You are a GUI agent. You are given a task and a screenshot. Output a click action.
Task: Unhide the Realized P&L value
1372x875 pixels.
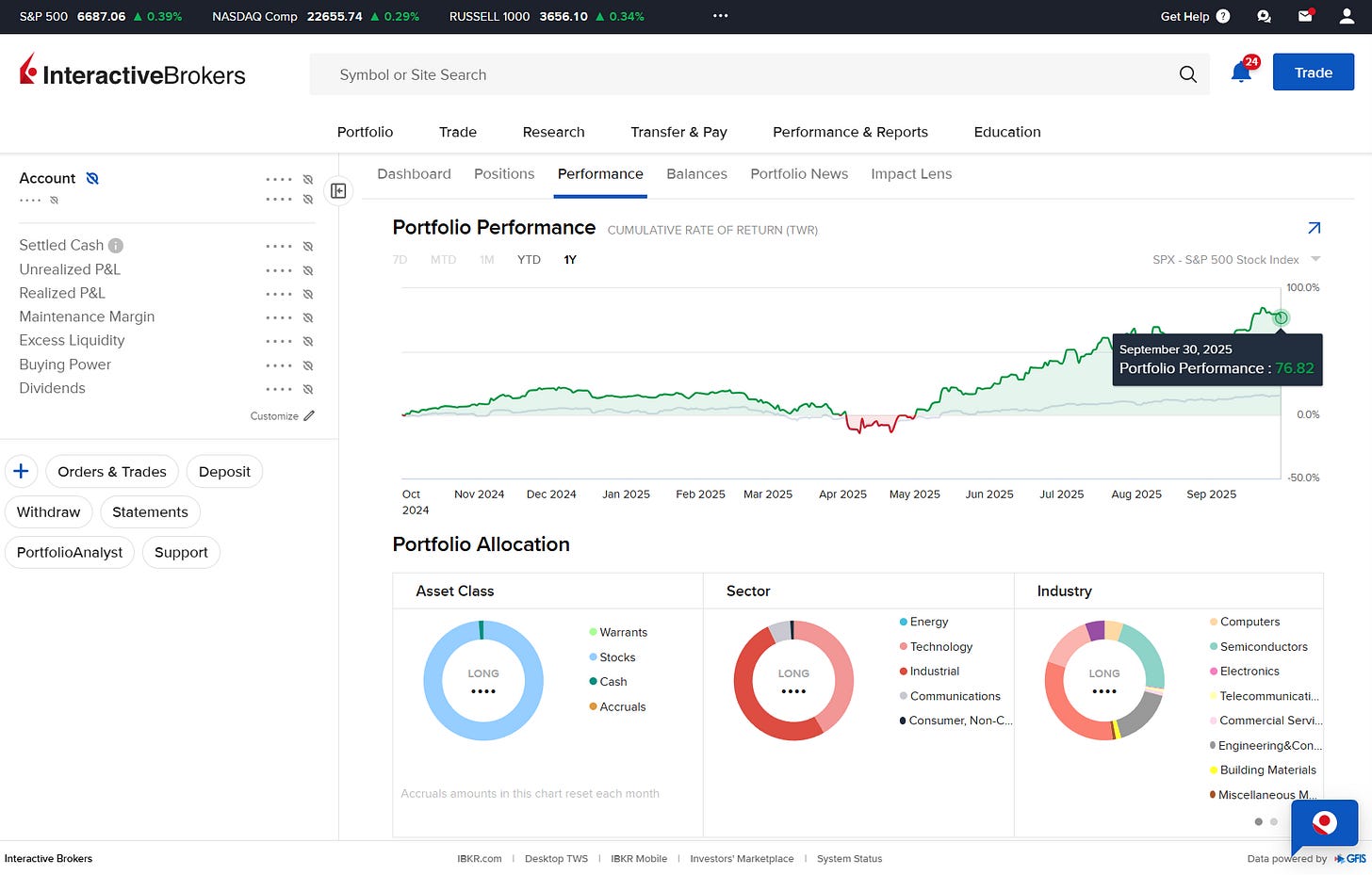point(308,294)
